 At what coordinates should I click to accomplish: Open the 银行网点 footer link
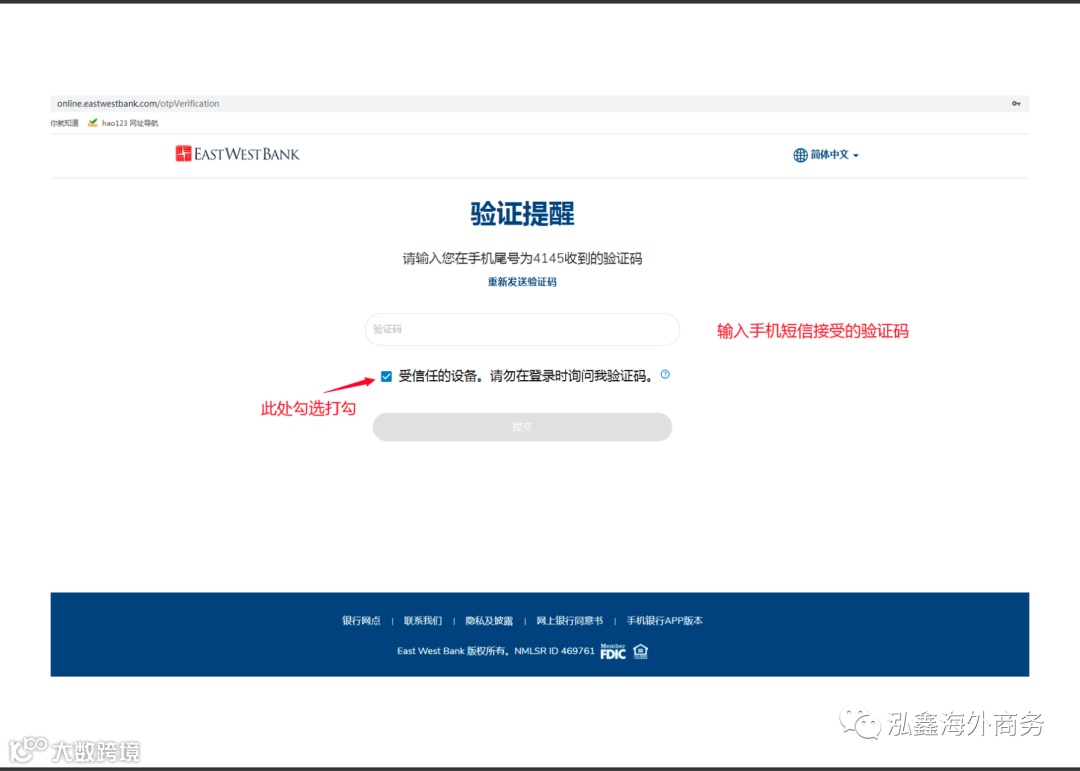(x=362, y=621)
